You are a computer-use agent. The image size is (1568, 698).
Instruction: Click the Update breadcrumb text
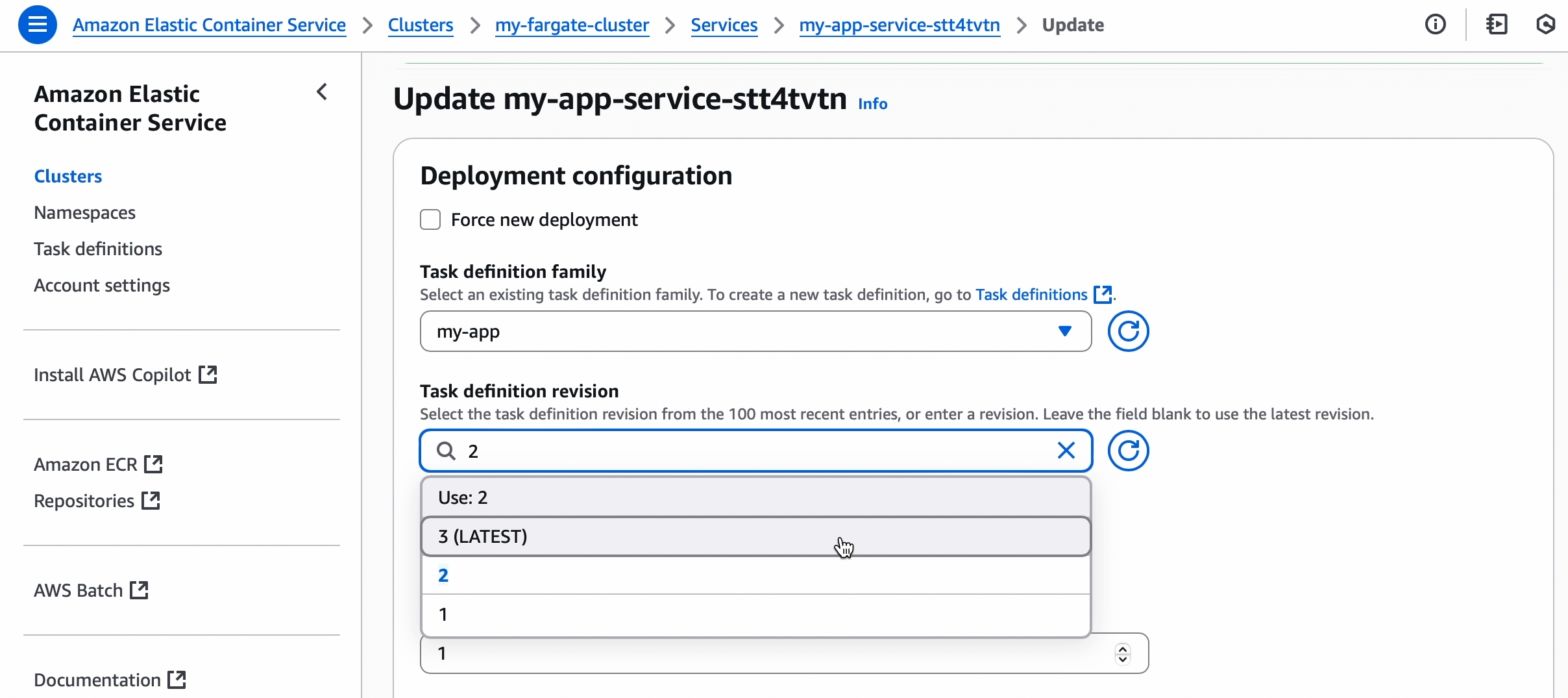click(x=1073, y=25)
